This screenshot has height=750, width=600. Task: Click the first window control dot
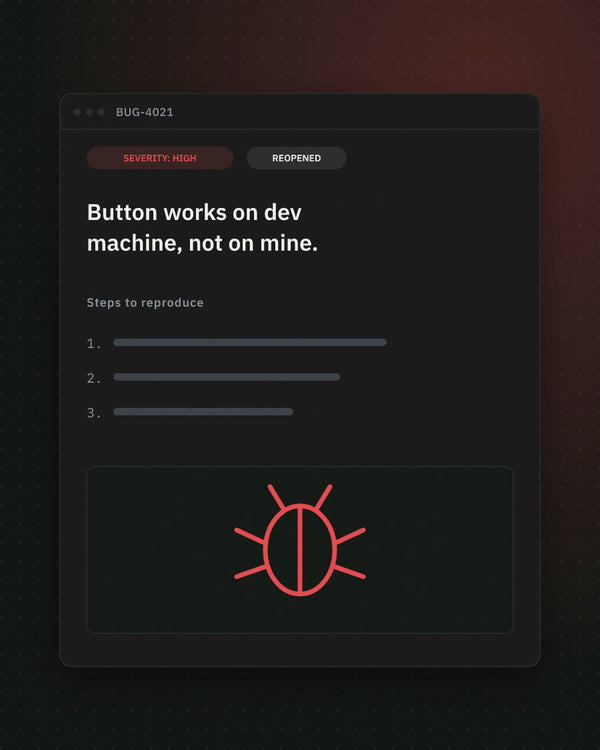point(78,112)
